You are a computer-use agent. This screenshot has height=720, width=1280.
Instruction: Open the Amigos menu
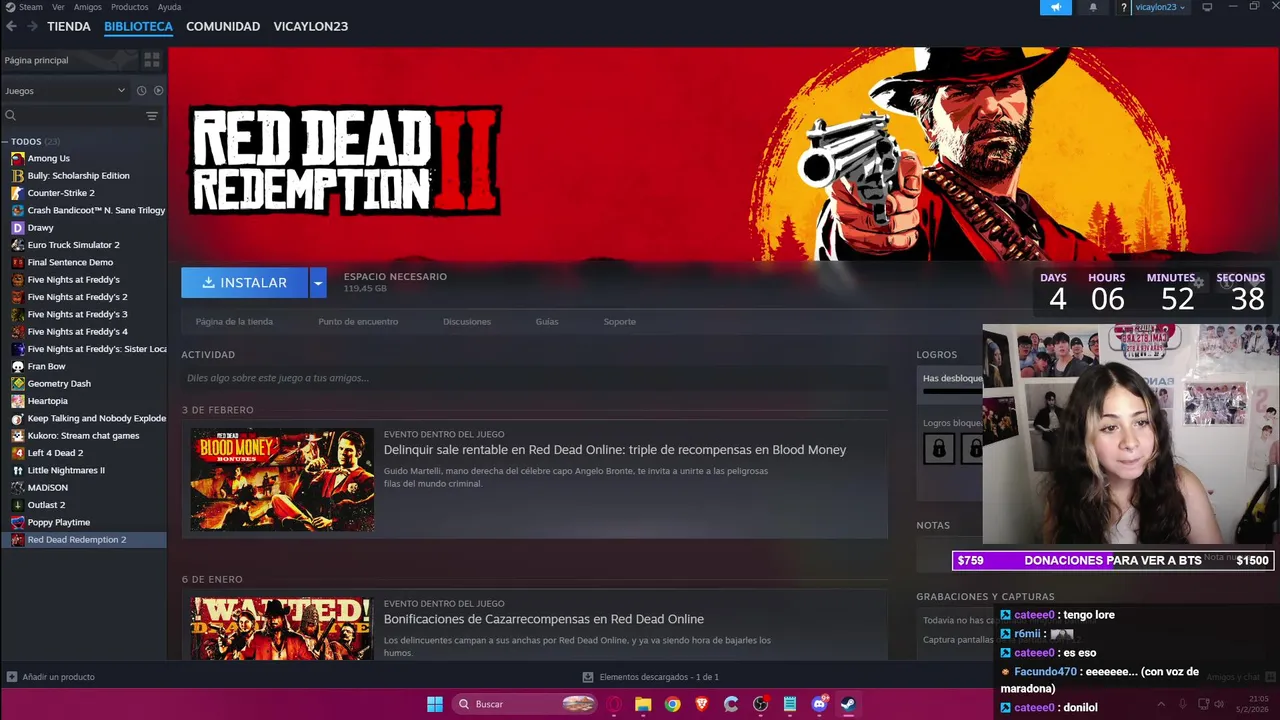coord(87,7)
